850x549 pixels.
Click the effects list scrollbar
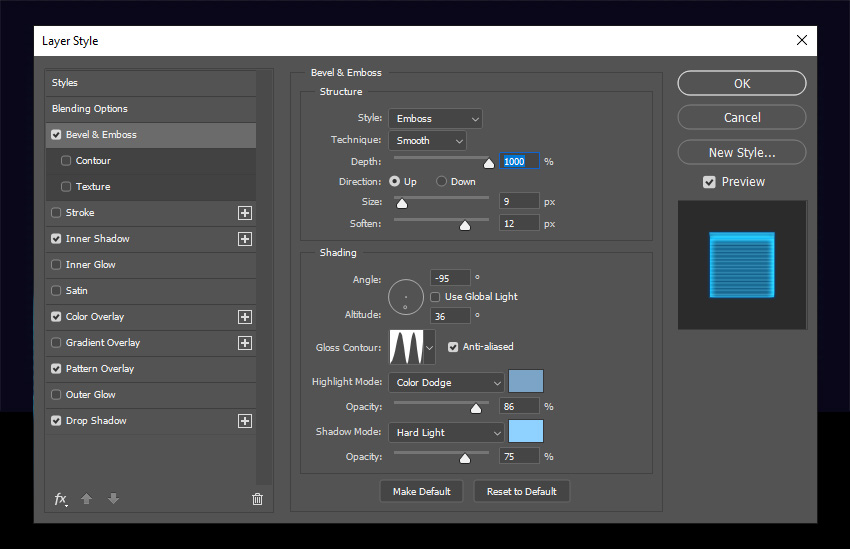pos(264,277)
